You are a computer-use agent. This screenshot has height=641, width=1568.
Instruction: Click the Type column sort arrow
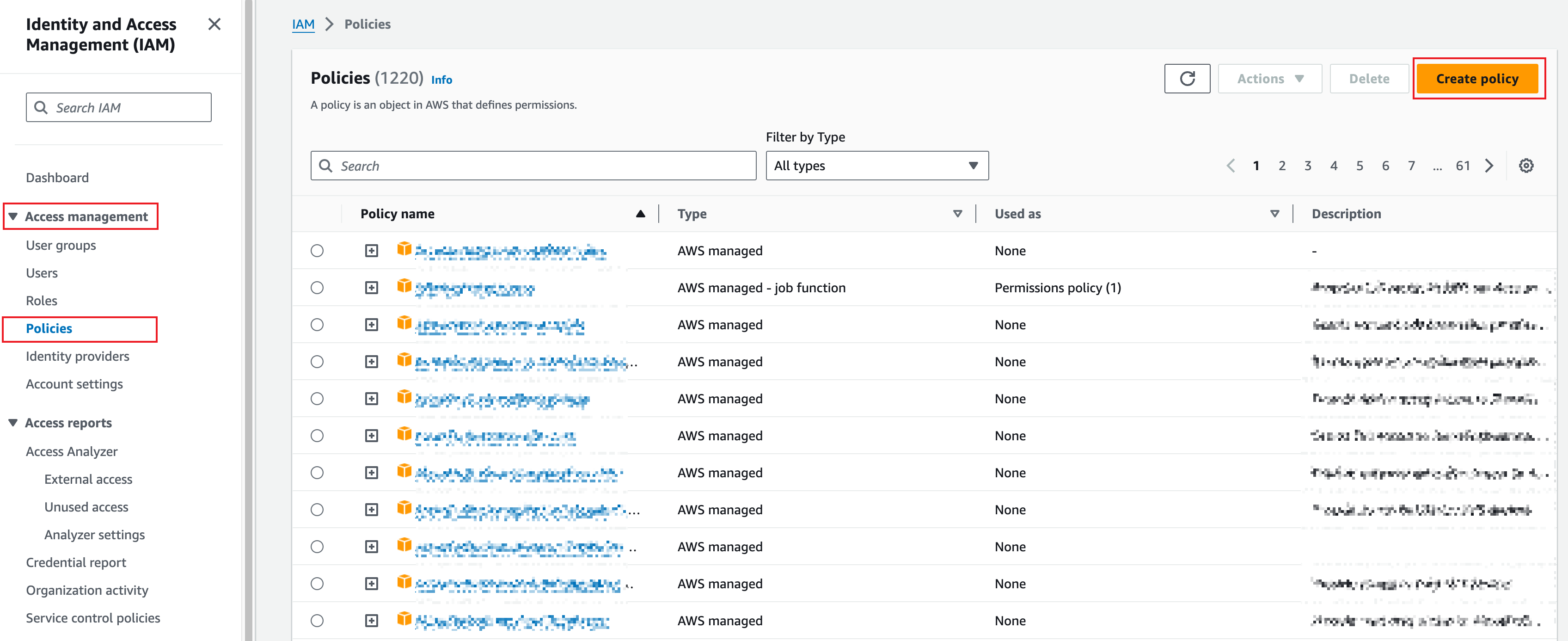pos(957,214)
